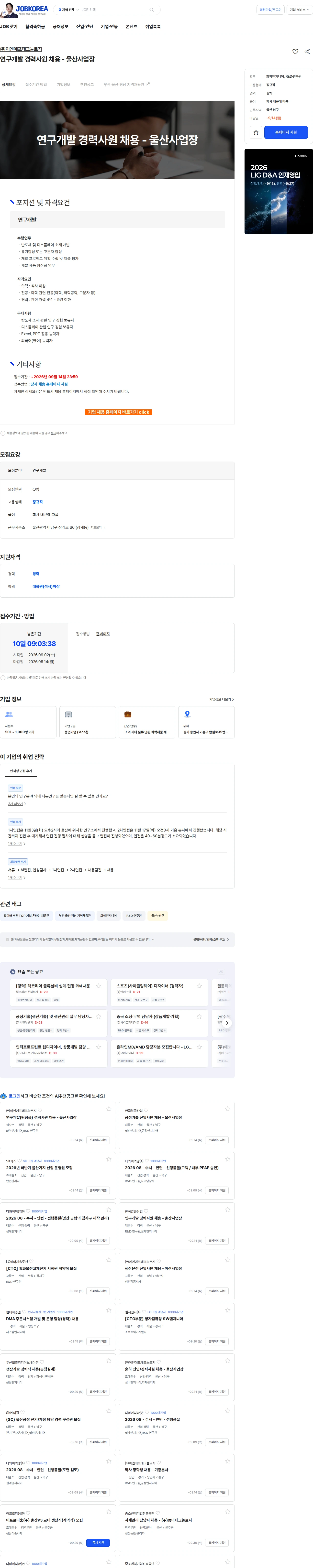
Task: Click external link icon of 부산·울산·경남 tab
Action: (x=148, y=85)
